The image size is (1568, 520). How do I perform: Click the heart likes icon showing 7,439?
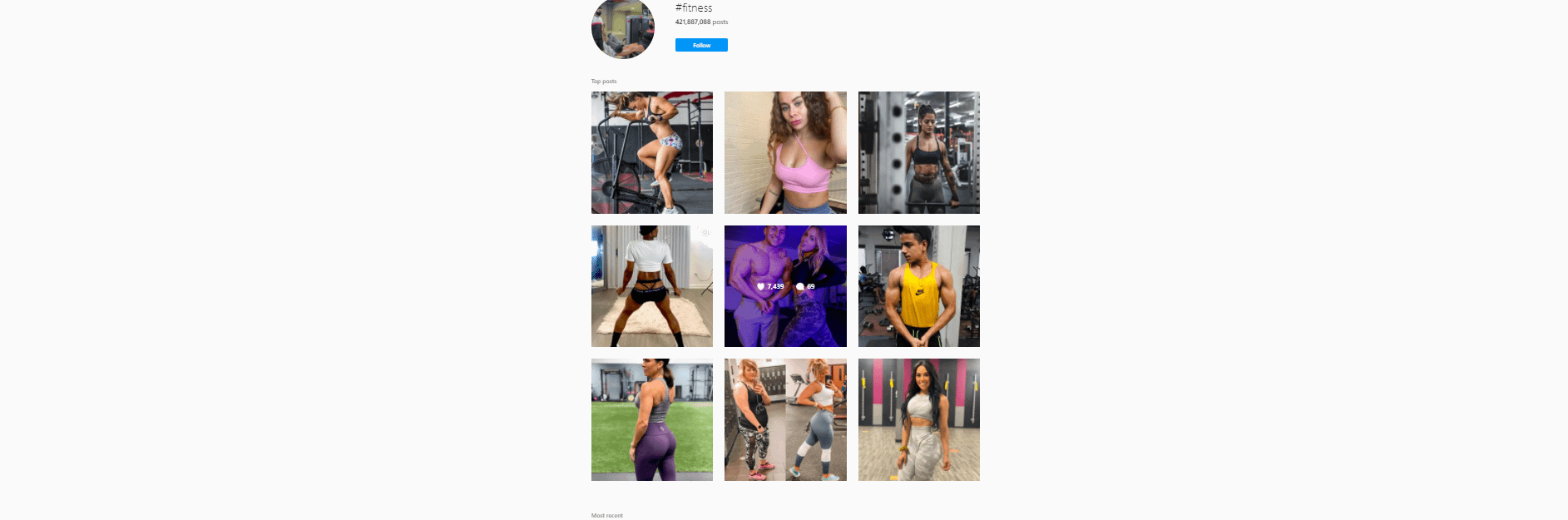click(x=760, y=286)
